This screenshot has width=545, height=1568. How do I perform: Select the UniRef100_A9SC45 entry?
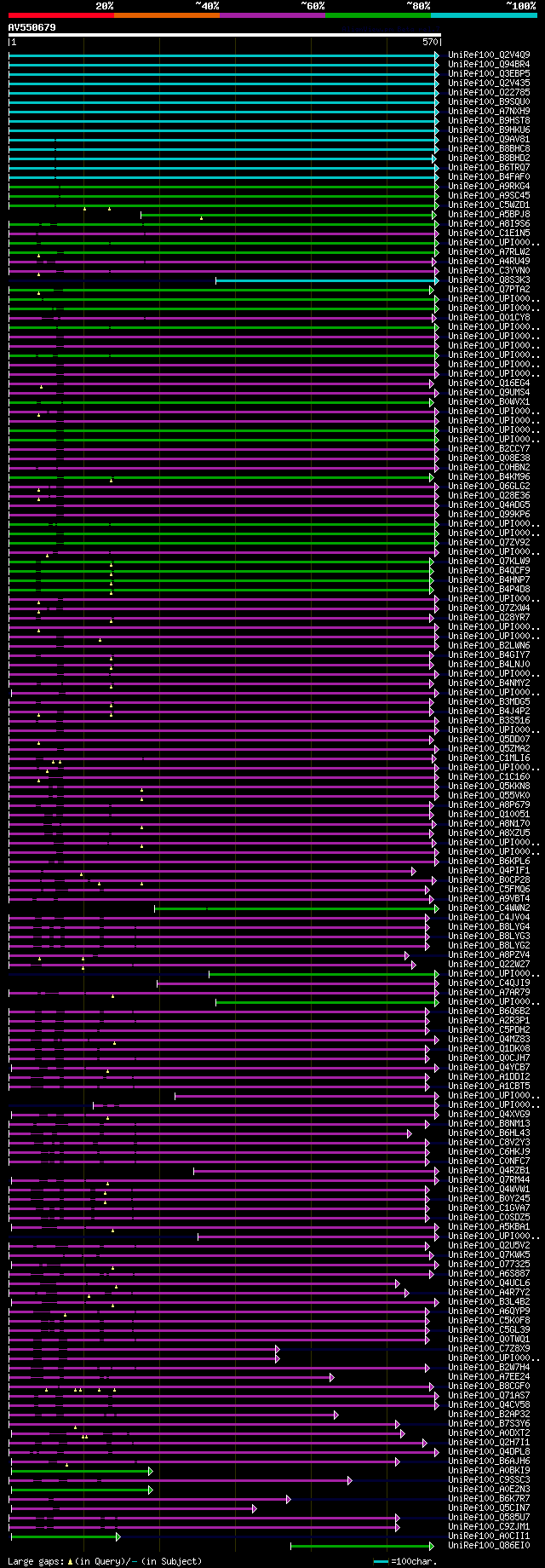(x=489, y=195)
